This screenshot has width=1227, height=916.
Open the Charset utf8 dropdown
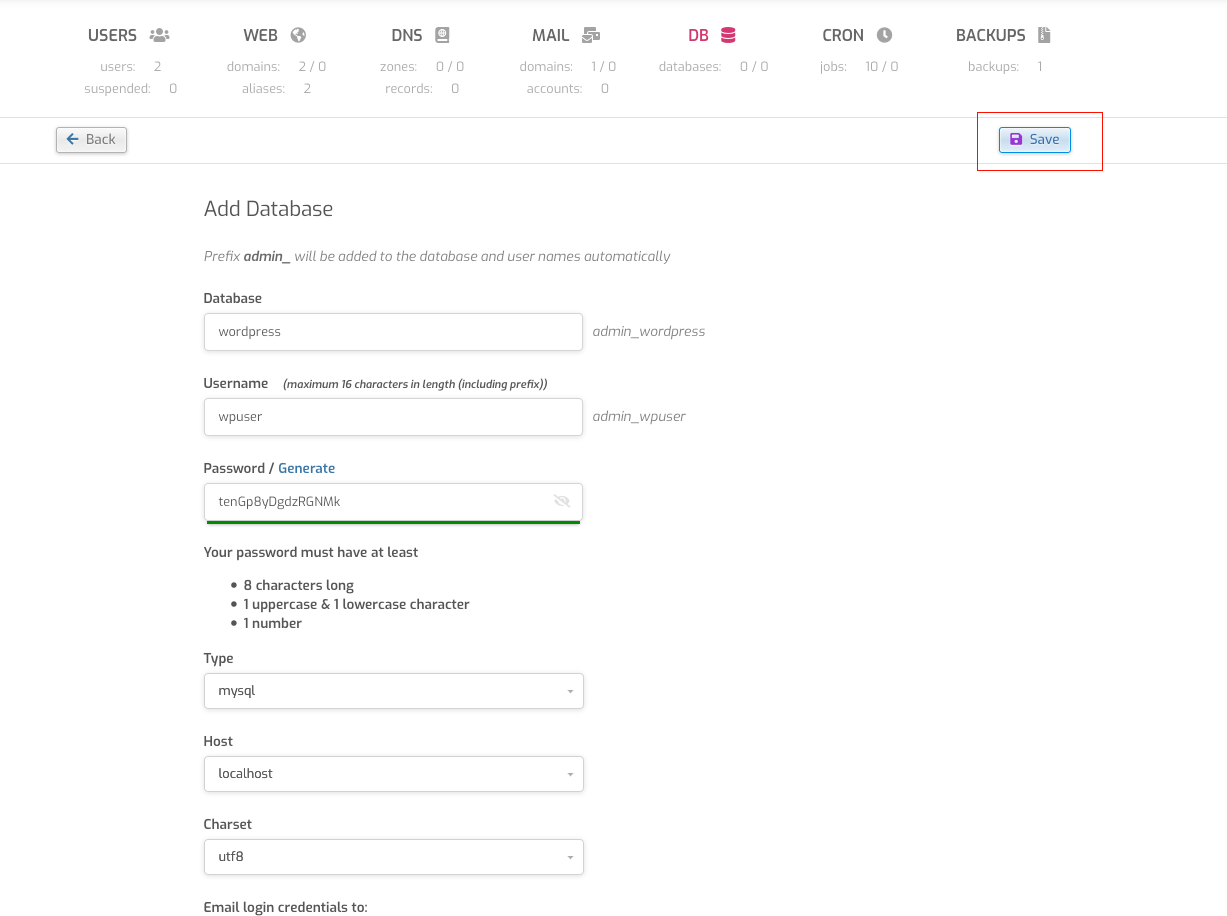click(x=393, y=857)
